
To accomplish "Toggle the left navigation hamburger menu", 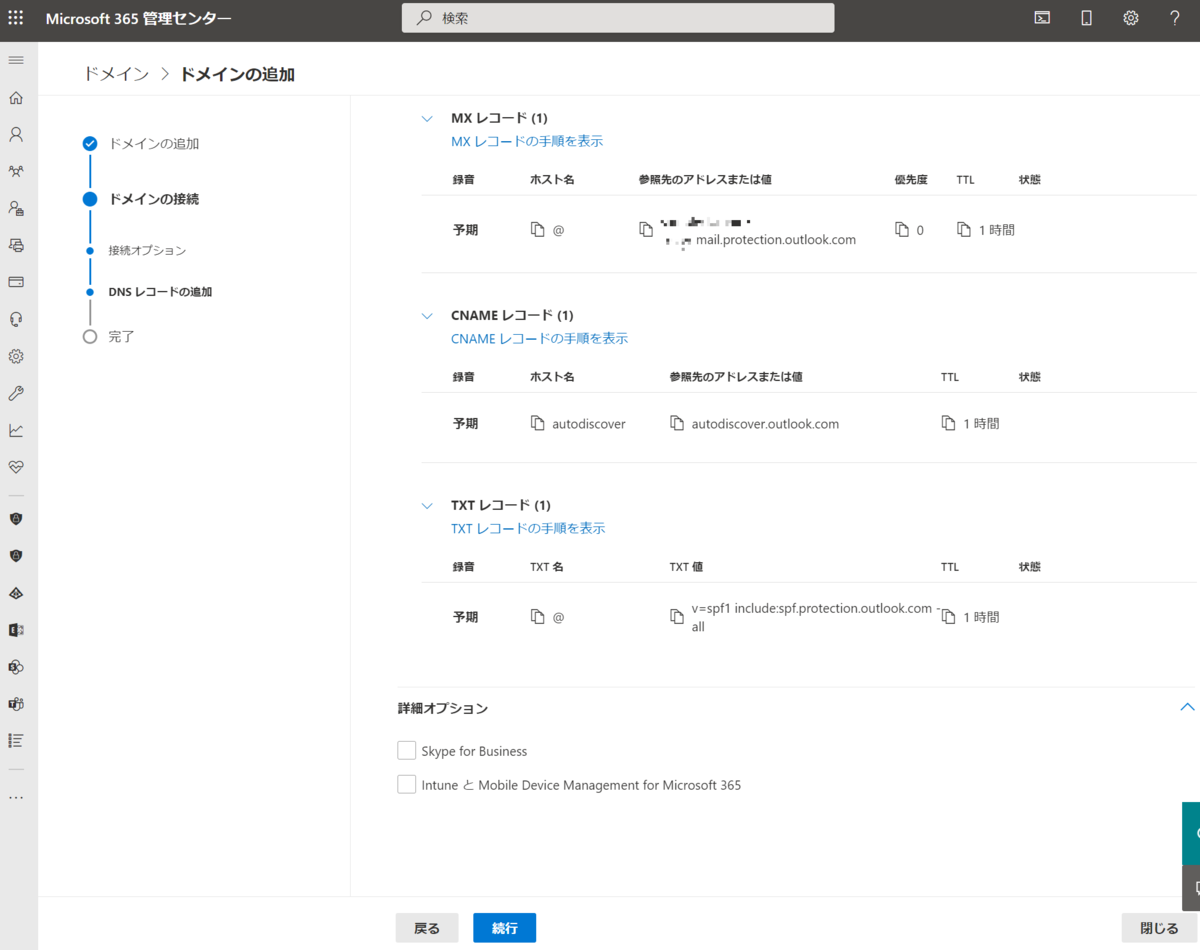I will [x=16, y=61].
